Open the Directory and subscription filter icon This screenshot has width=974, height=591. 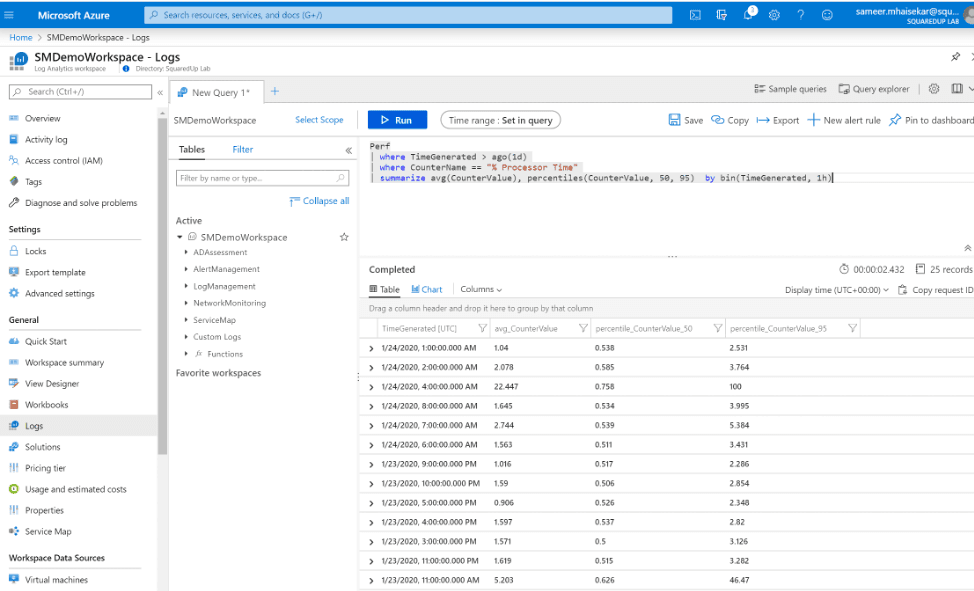coord(721,15)
